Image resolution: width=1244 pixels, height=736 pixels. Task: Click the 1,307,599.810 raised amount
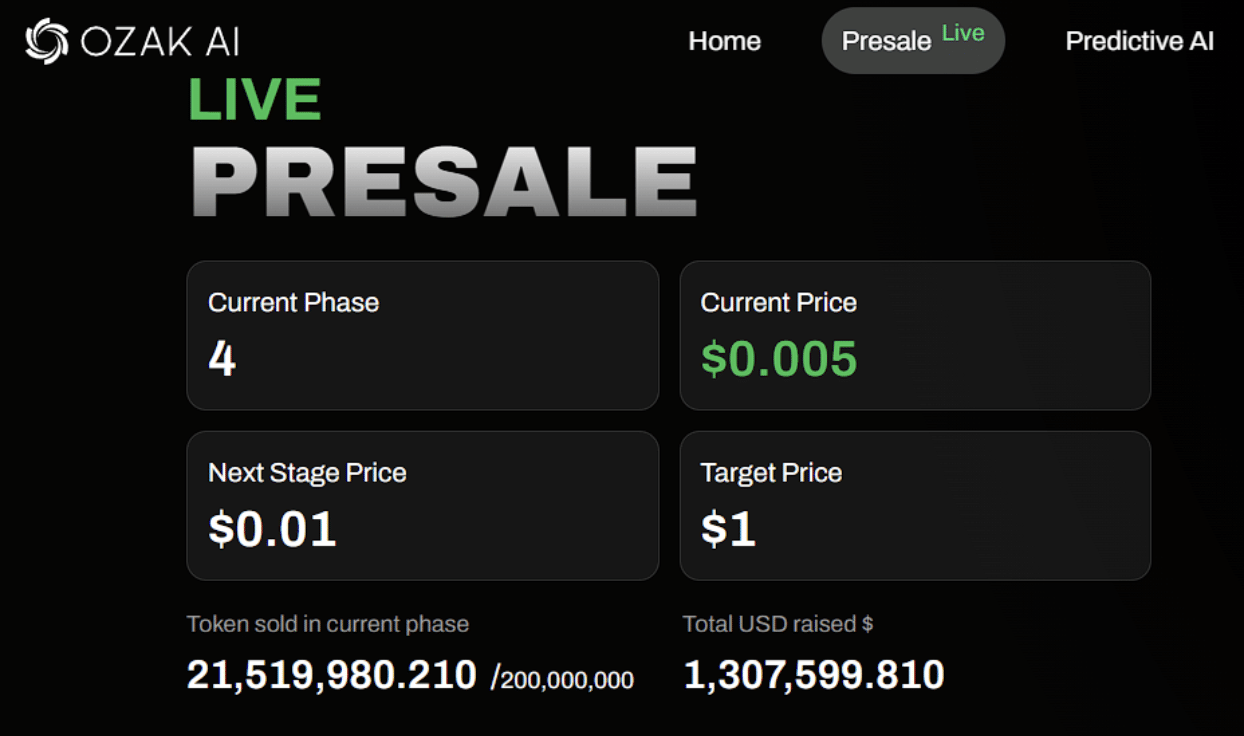(813, 673)
